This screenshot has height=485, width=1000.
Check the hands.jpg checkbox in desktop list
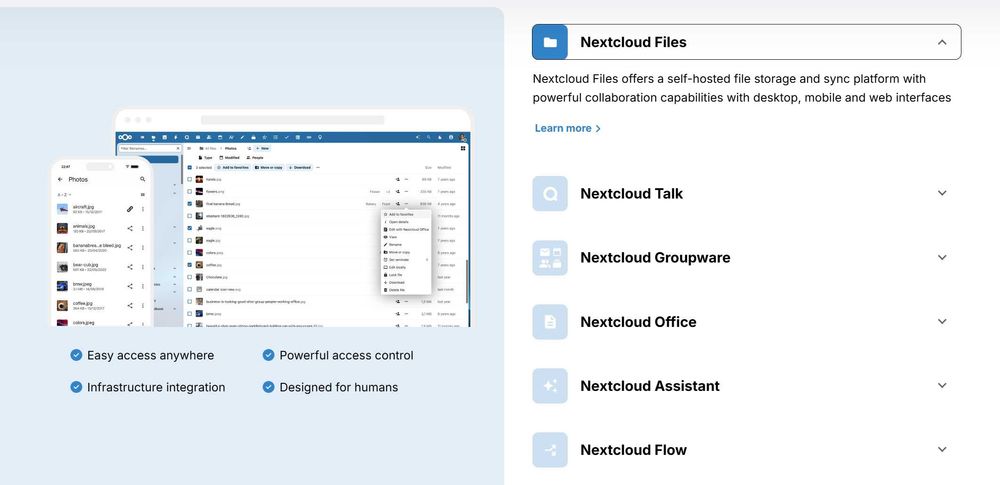[x=189, y=179]
